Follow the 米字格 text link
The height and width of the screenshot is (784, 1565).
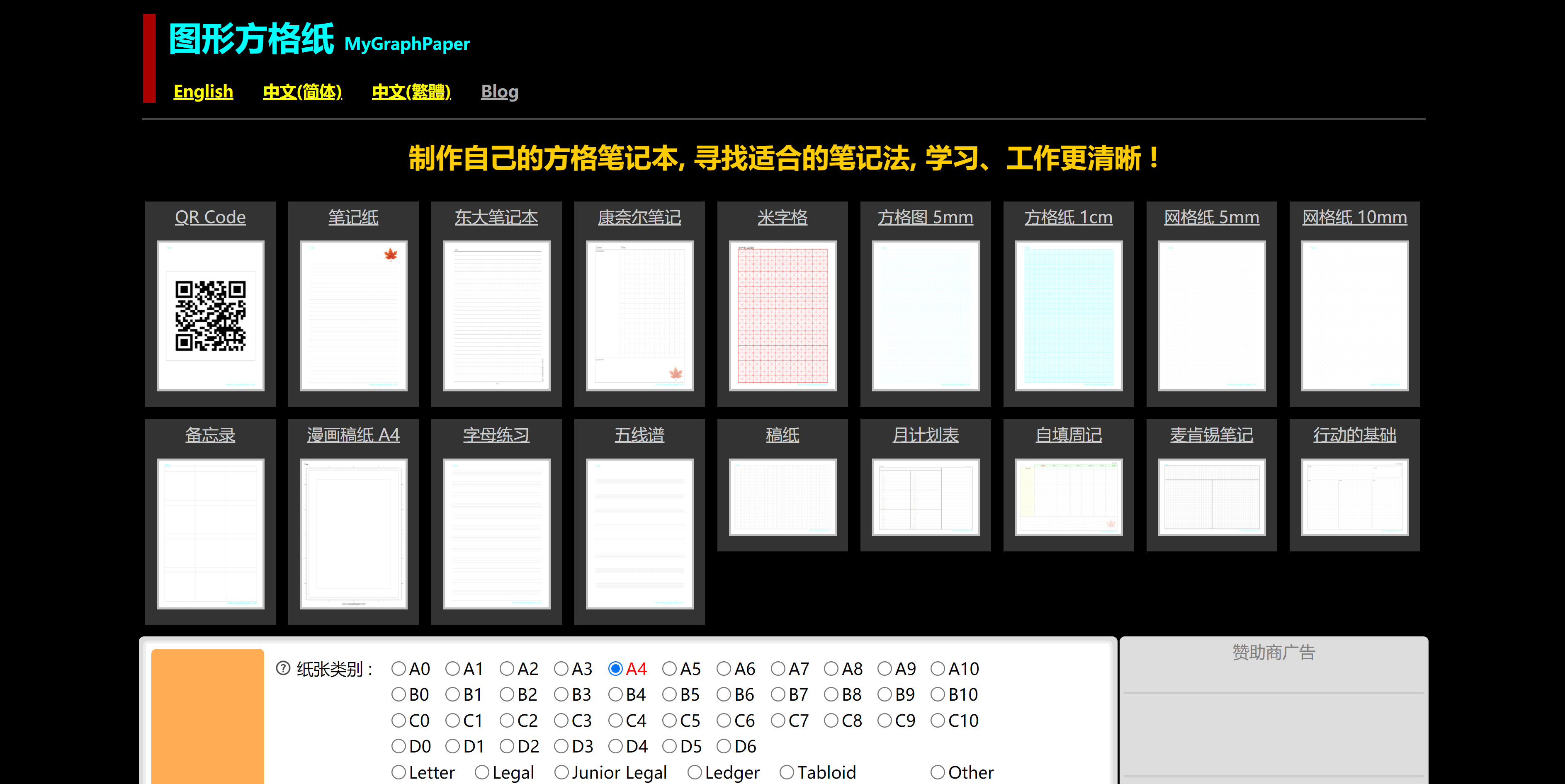[x=782, y=217]
